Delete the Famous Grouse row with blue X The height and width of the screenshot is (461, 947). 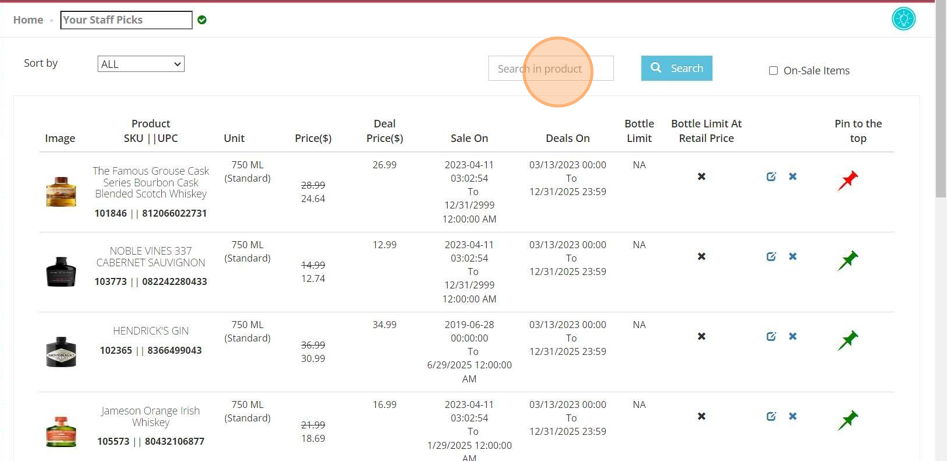tap(793, 176)
